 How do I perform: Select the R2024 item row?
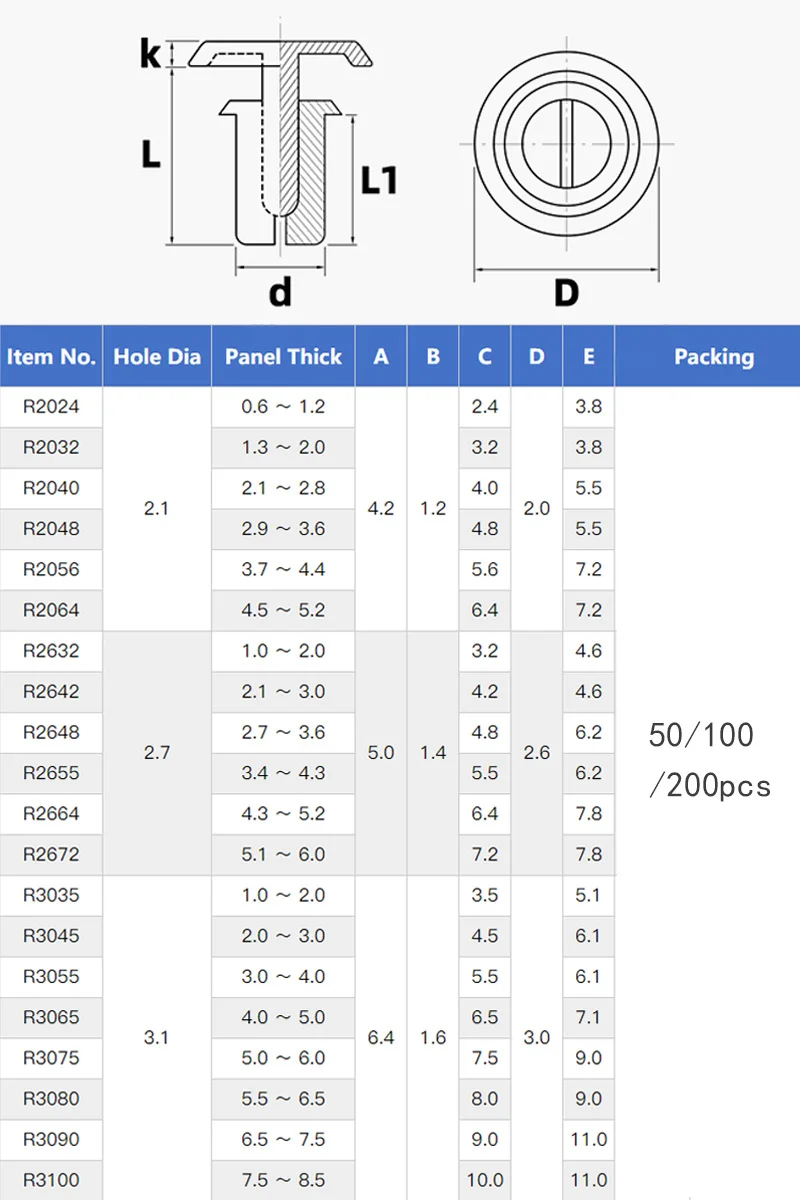pyautogui.click(x=51, y=407)
